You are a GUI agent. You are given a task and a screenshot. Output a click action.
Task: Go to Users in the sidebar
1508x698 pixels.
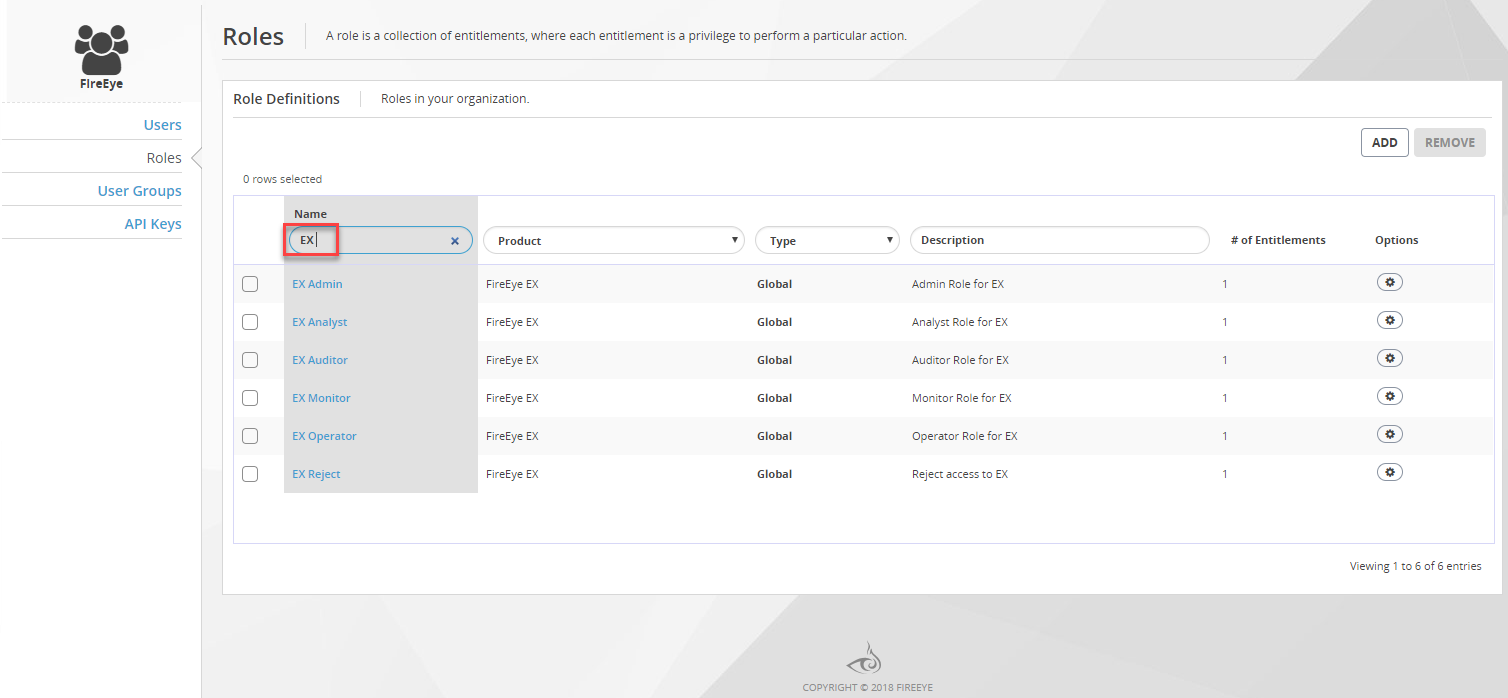[x=162, y=125]
